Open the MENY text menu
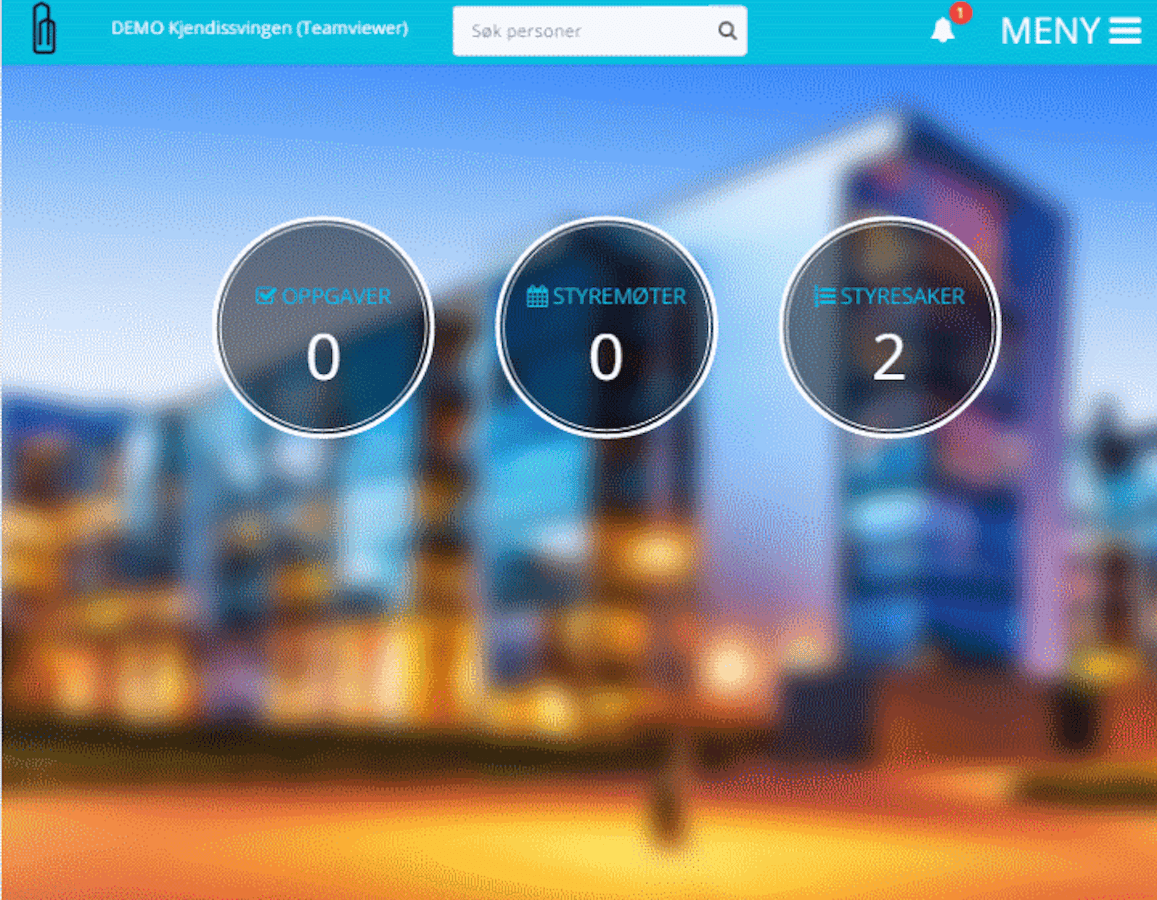The width and height of the screenshot is (1157, 900). click(1051, 31)
